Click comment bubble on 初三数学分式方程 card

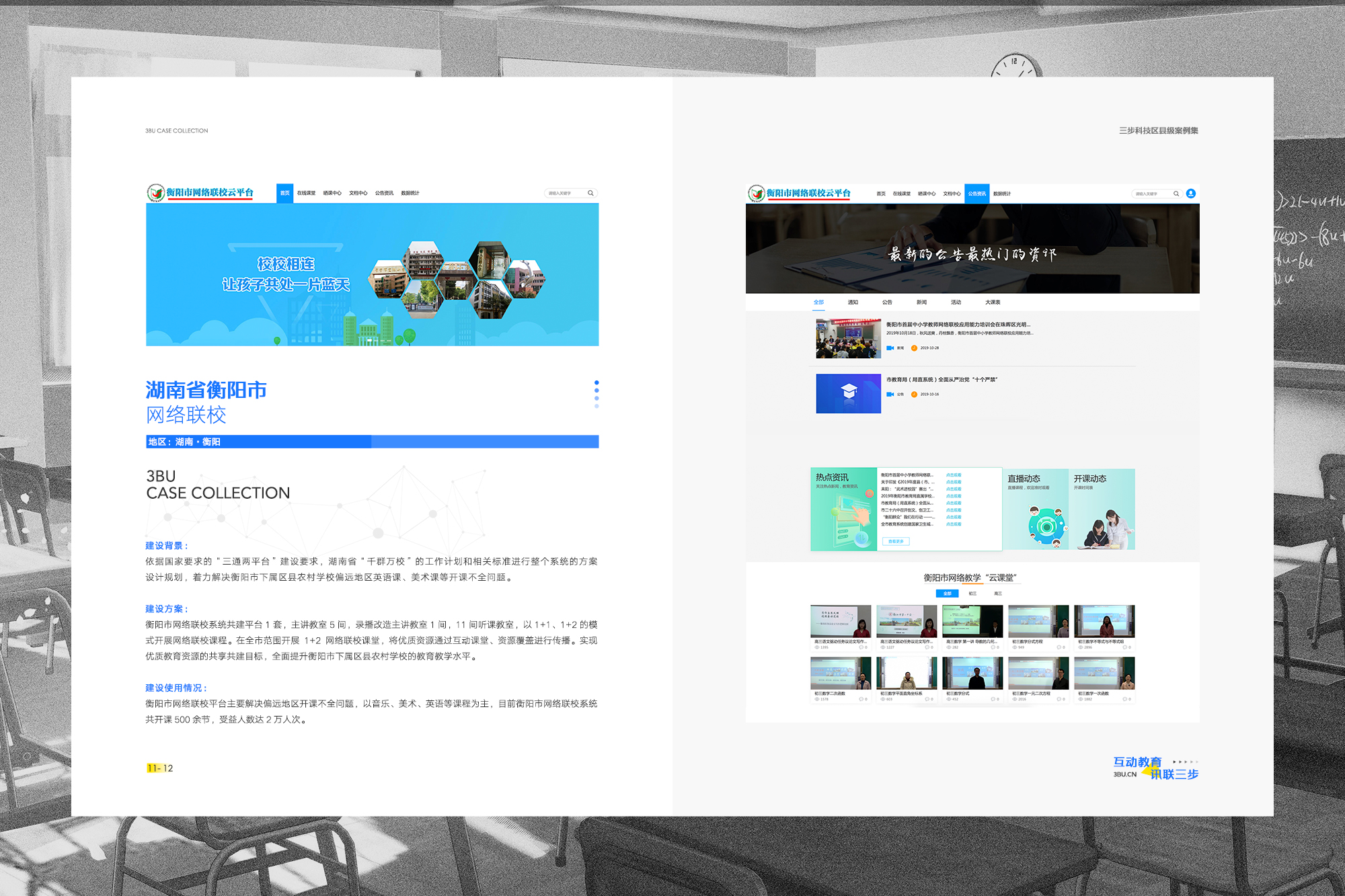(x=1059, y=647)
